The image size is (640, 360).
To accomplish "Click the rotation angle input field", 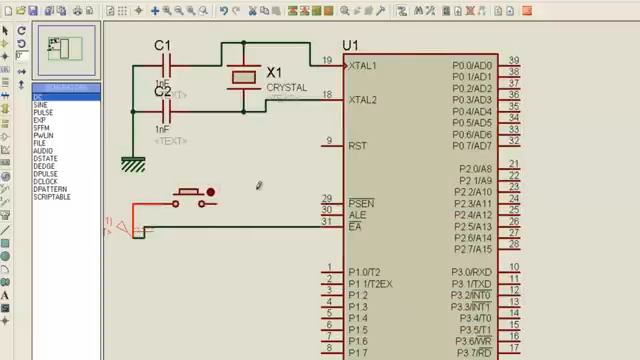I will coord(22,56).
